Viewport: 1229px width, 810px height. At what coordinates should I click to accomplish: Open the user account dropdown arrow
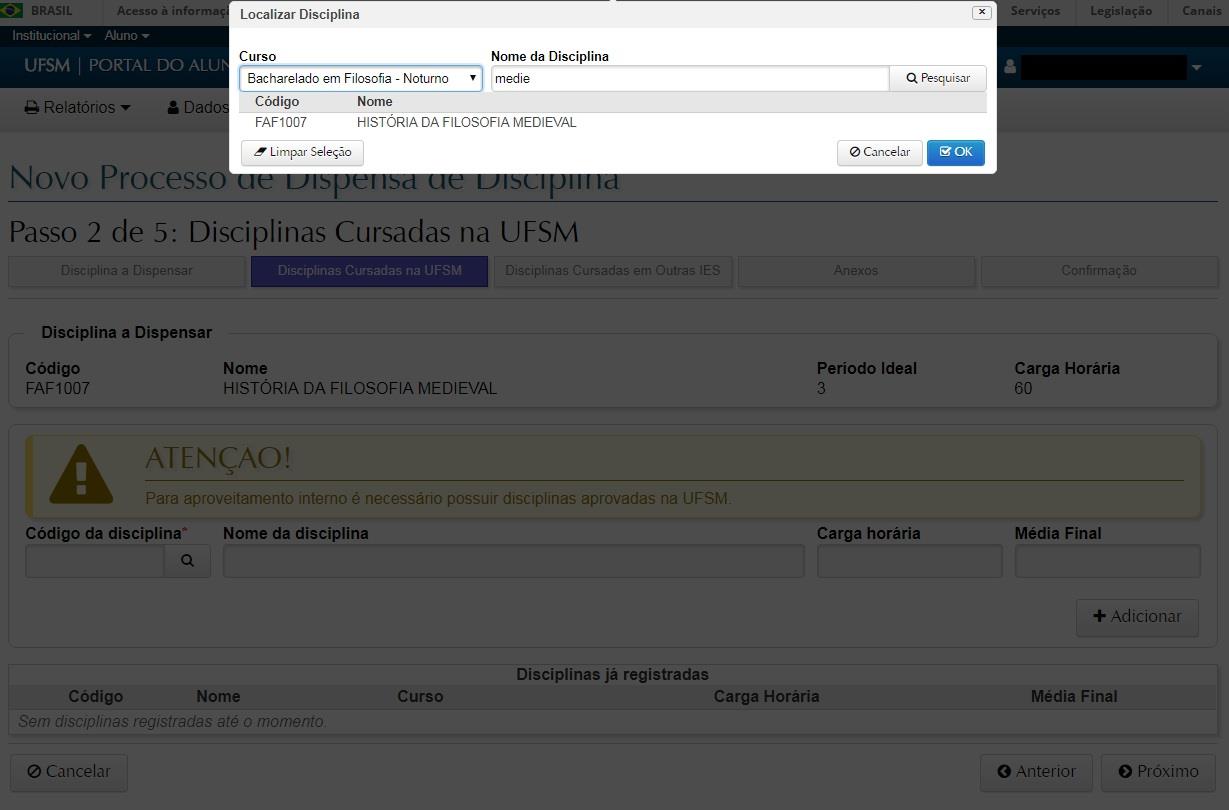click(1196, 67)
